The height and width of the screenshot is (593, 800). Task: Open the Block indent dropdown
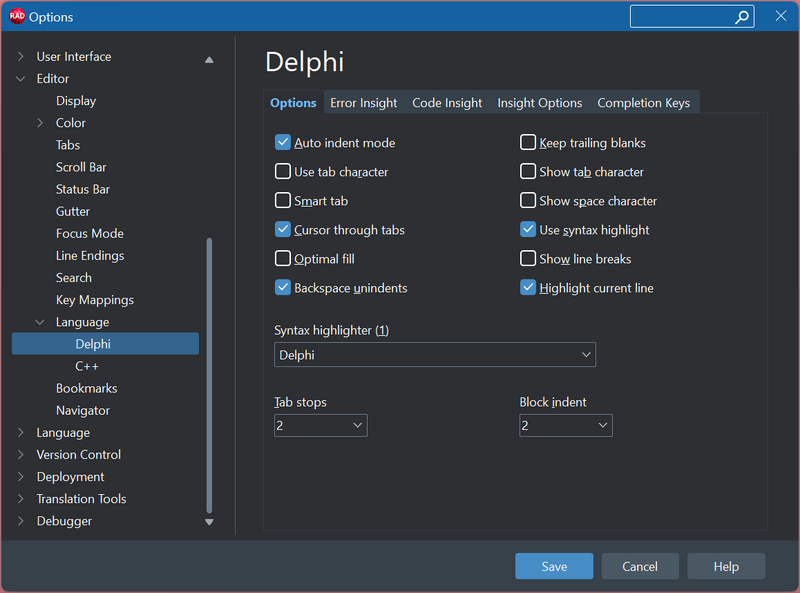tap(566, 425)
